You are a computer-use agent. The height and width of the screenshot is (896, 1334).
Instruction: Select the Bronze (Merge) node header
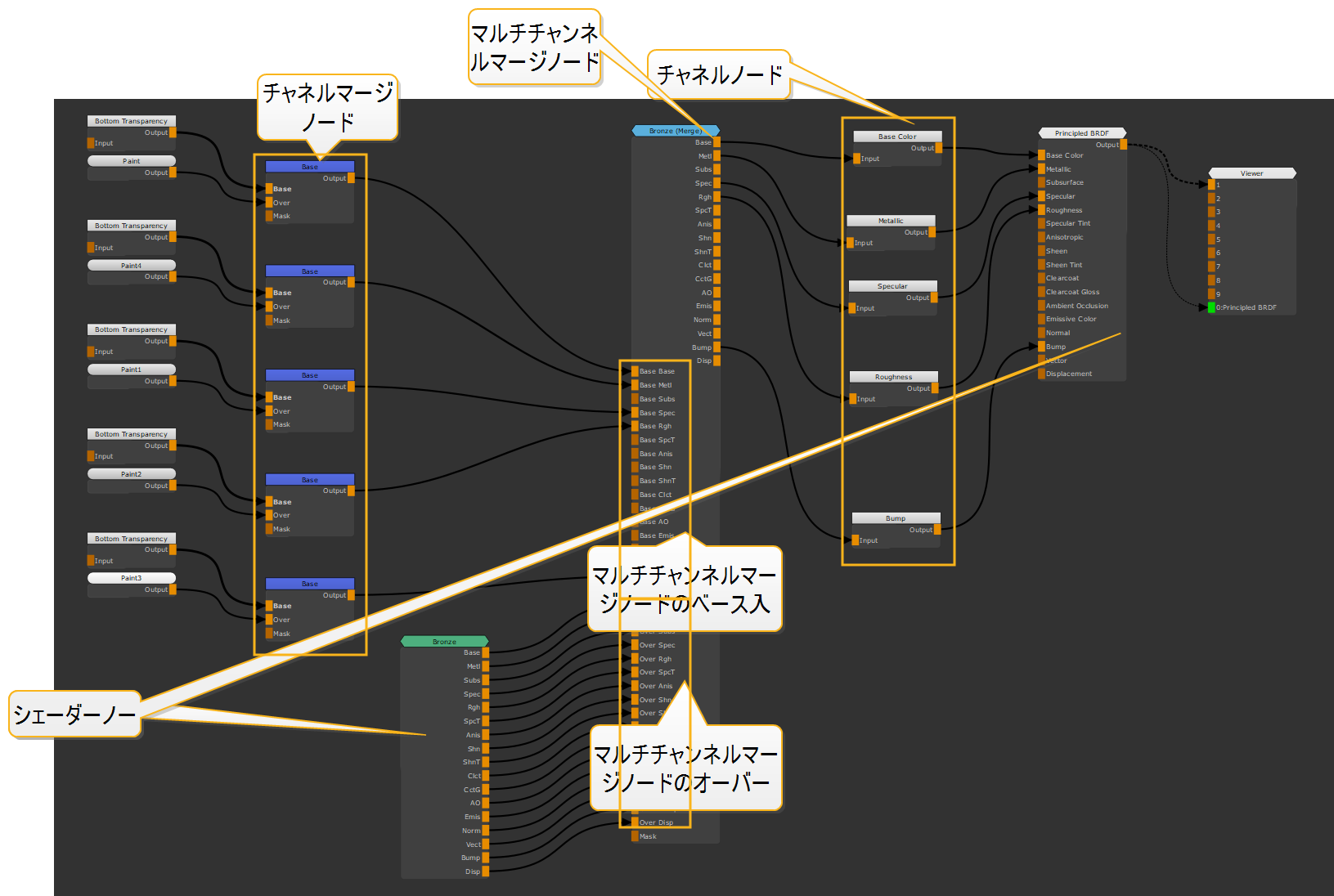click(675, 131)
